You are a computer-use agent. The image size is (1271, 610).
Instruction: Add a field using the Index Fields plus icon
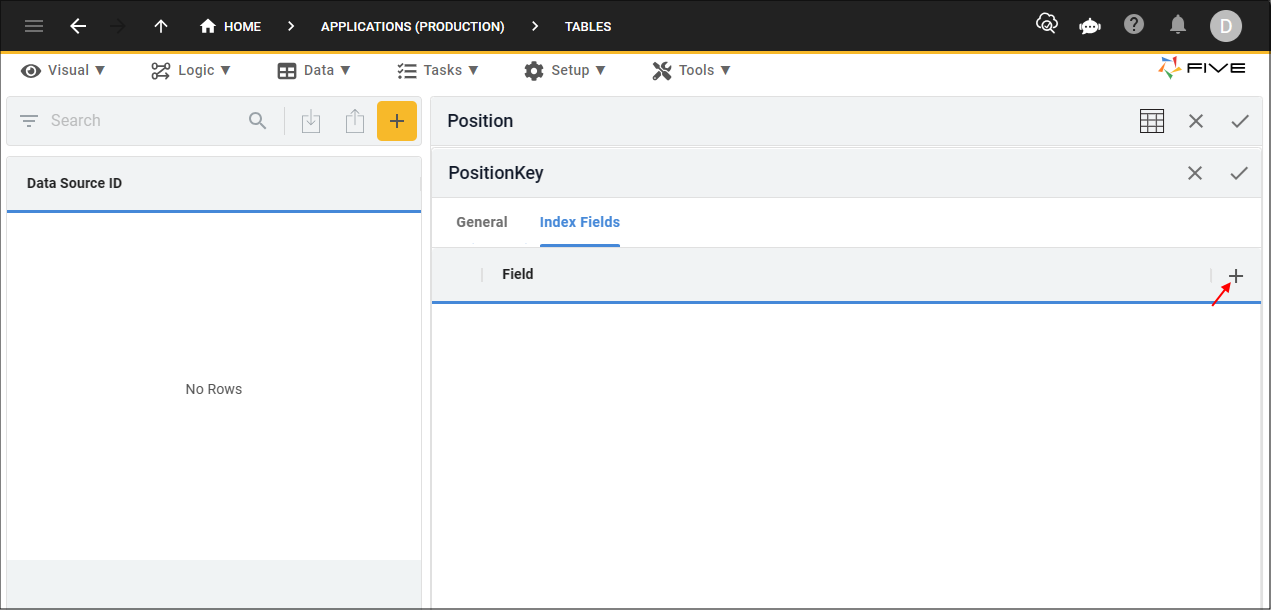1236,274
